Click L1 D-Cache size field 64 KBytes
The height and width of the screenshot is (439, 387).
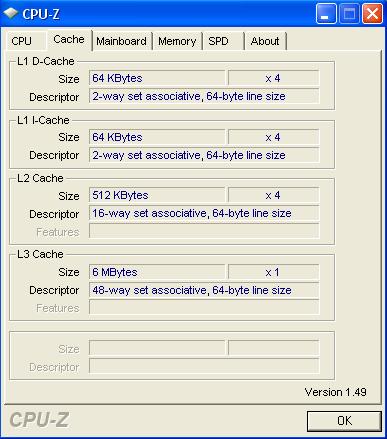157,78
